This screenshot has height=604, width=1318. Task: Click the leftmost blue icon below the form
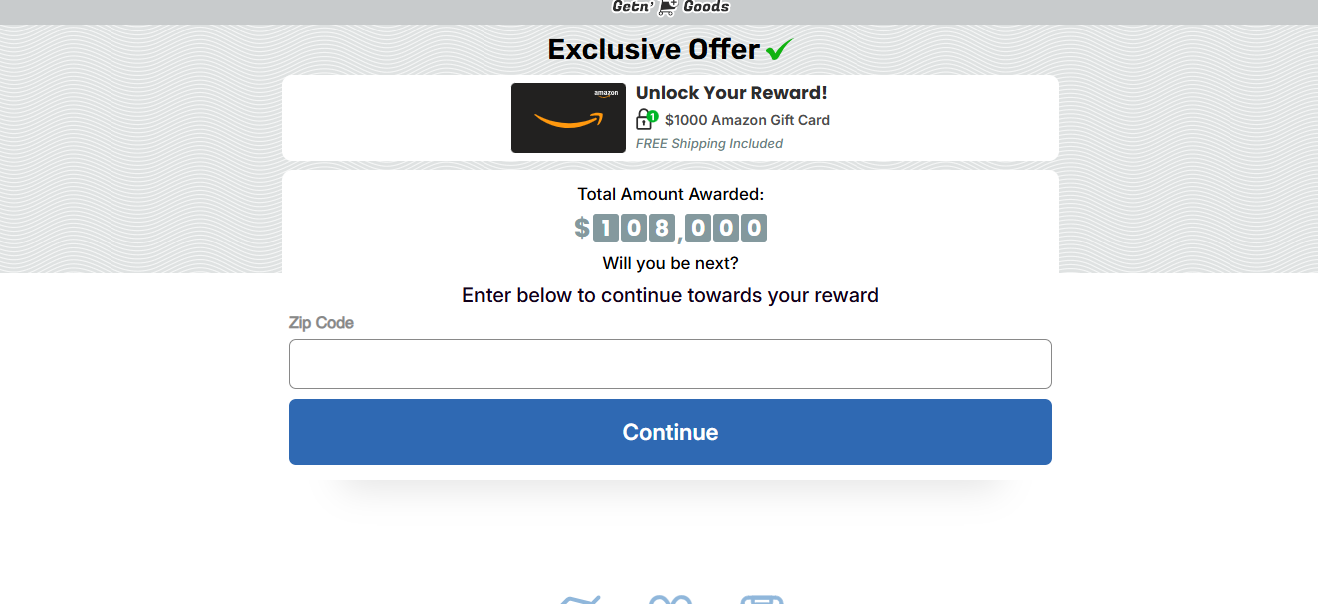[578, 600]
